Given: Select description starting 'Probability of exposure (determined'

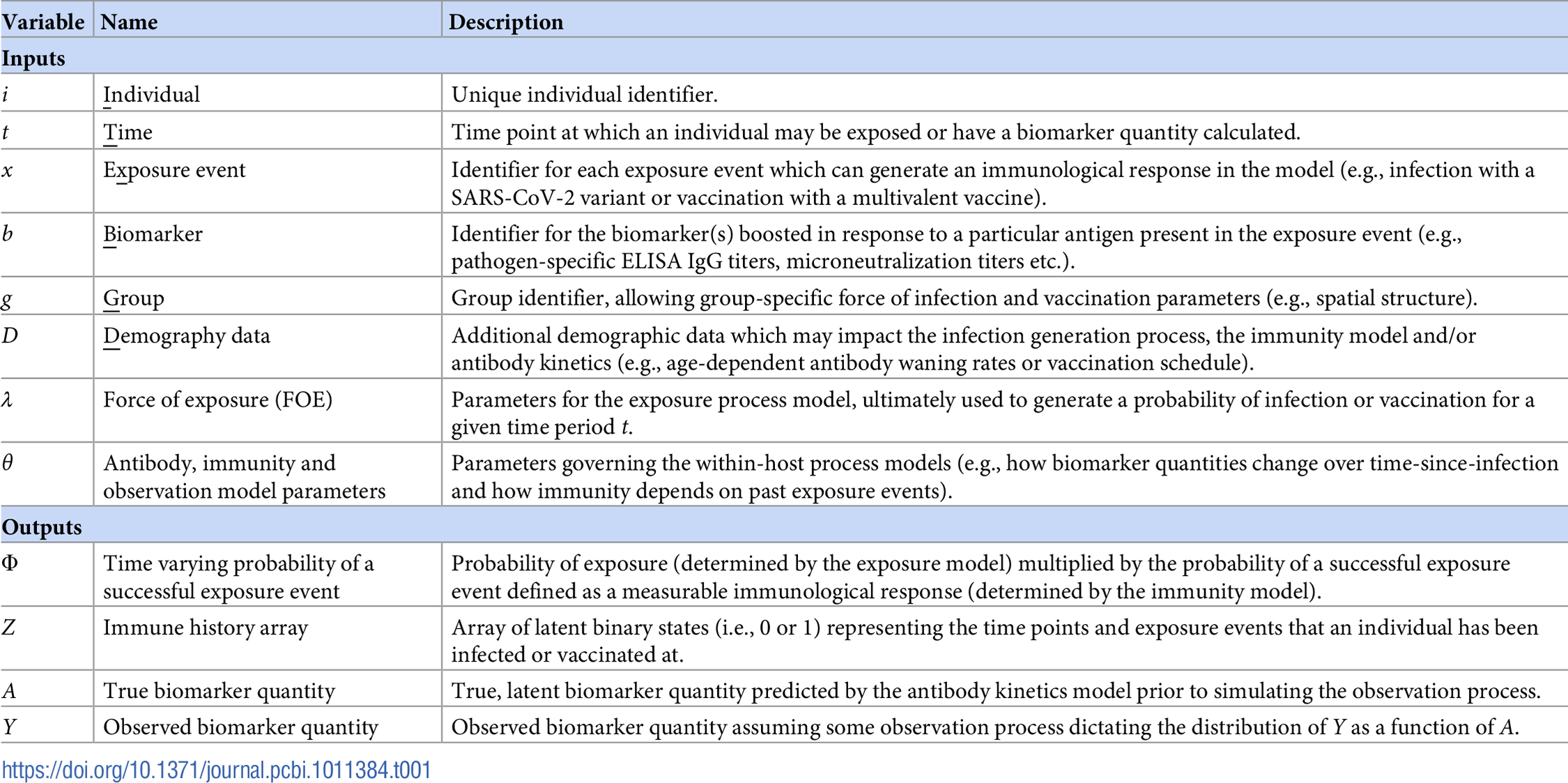Looking at the screenshot, I should pos(981,577).
